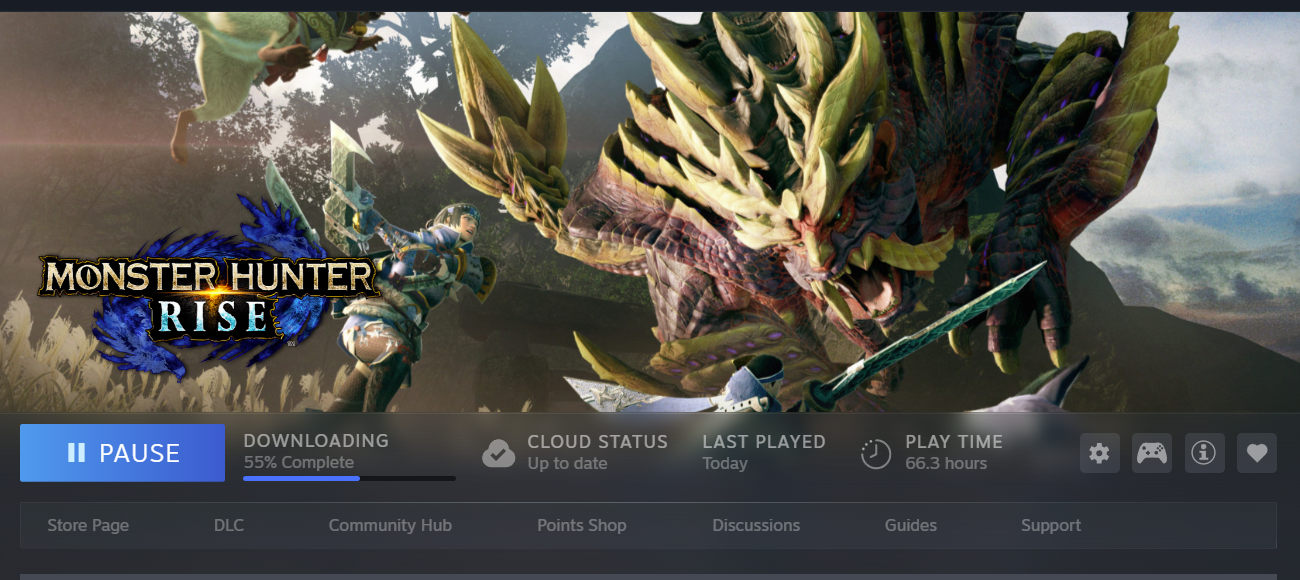Pause the current download
The width and height of the screenshot is (1300, 580).
[x=122, y=453]
